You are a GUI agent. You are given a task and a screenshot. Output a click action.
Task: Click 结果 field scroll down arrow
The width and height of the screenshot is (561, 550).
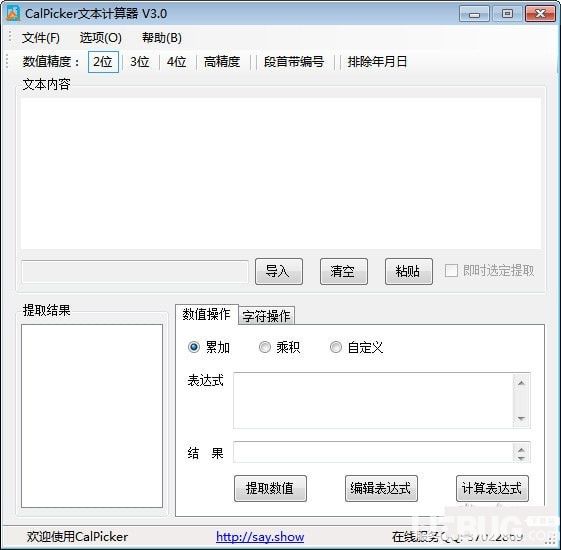click(521, 458)
